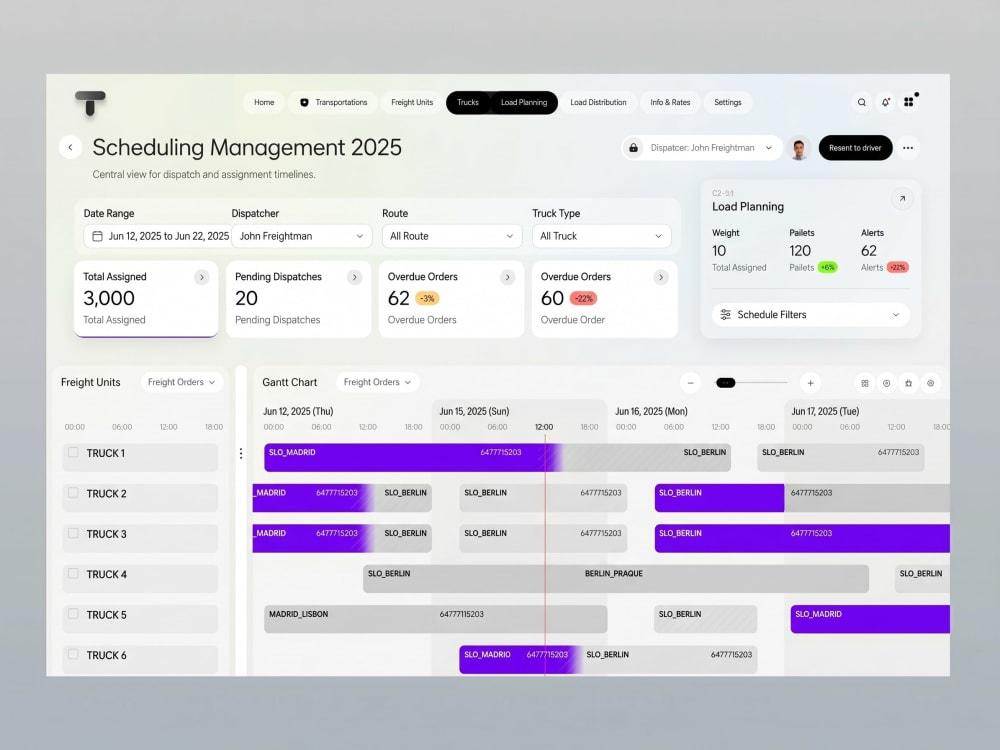Select the Load Planning tab
Screen dimensions: 1000x750
pos(524,102)
